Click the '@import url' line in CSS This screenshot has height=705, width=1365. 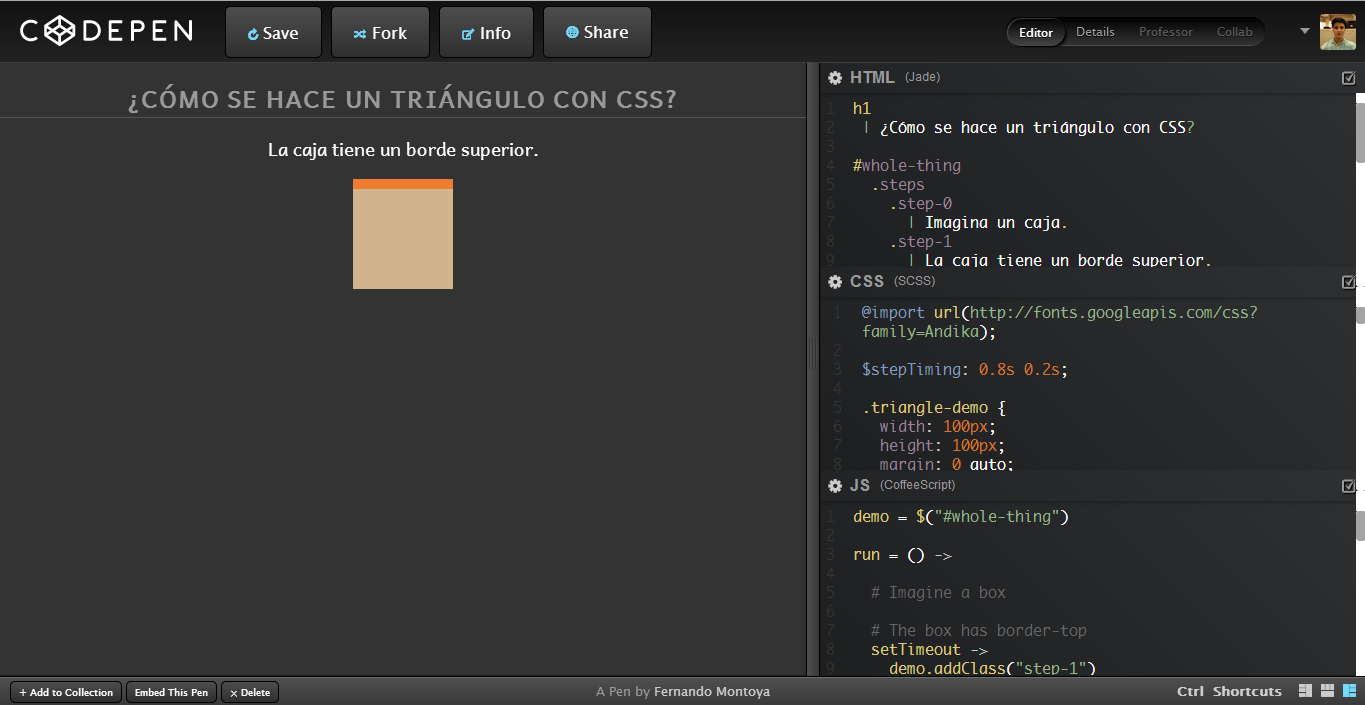point(1059,322)
